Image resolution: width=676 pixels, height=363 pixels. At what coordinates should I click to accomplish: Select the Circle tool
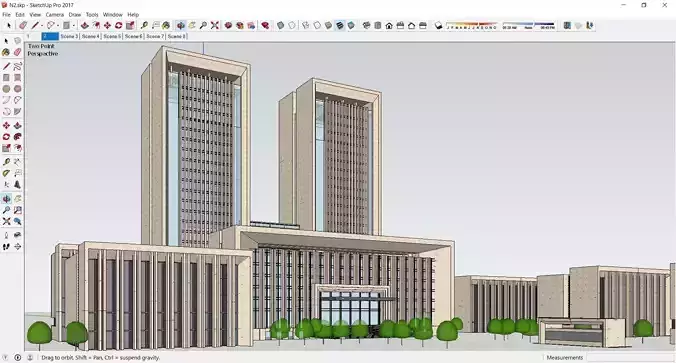click(x=6, y=89)
